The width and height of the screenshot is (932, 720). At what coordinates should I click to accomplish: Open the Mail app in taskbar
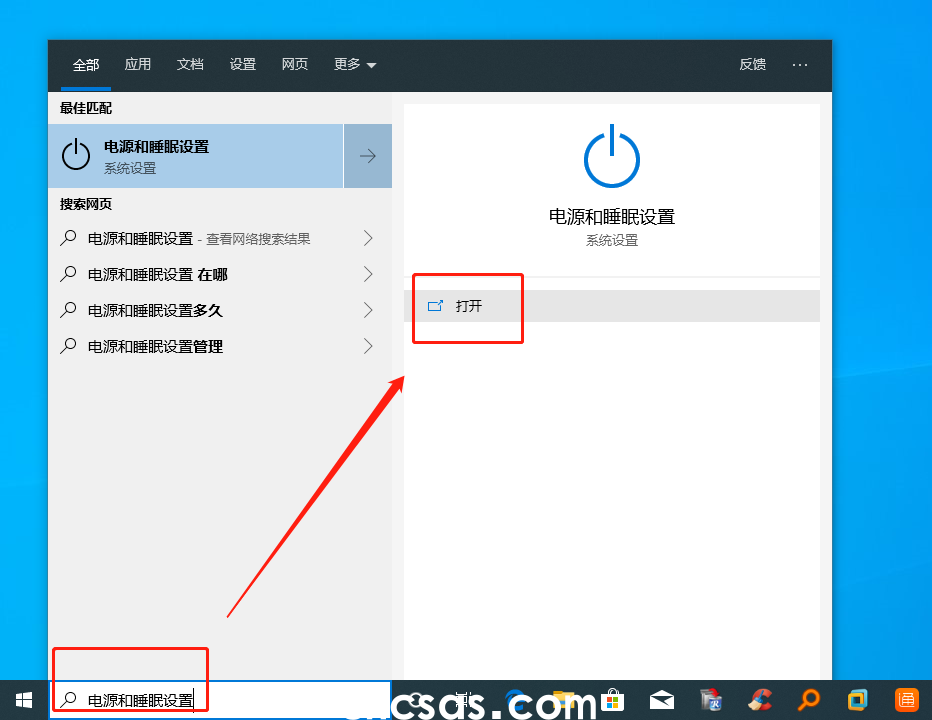(x=662, y=700)
